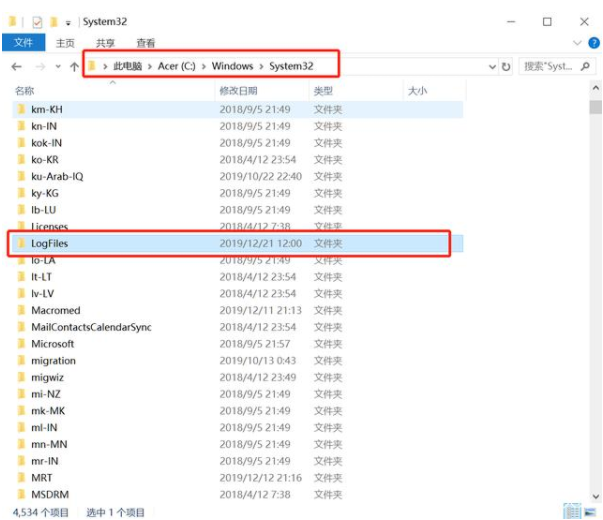Open the address bar history dropdown
The image size is (603, 520).
pos(491,66)
